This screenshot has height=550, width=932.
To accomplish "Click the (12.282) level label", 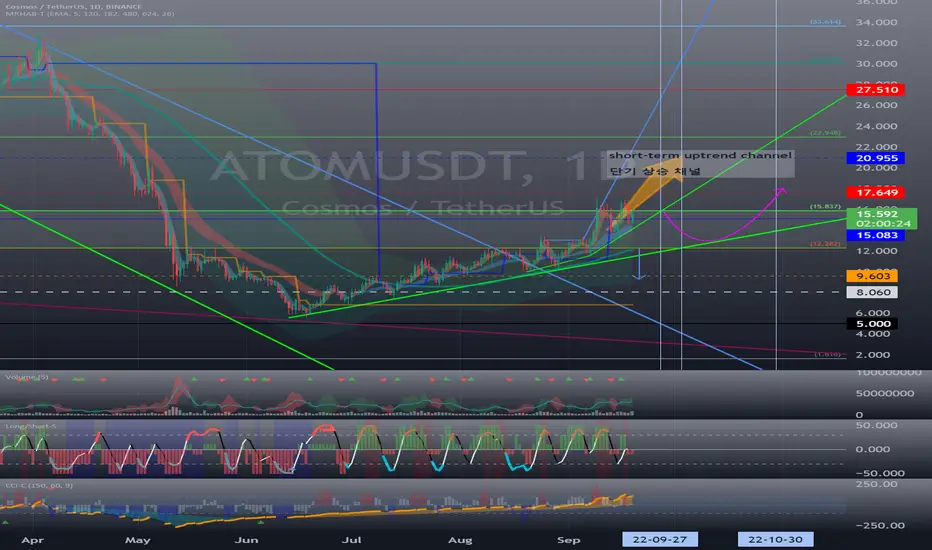I will pyautogui.click(x=826, y=244).
